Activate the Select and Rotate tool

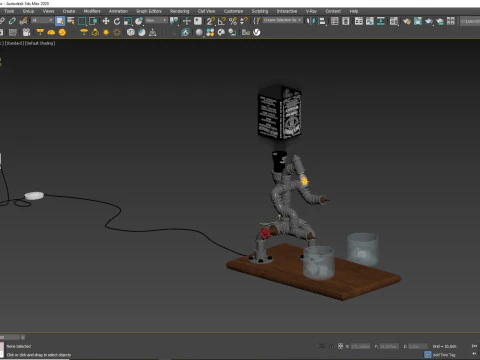[x=117, y=21]
